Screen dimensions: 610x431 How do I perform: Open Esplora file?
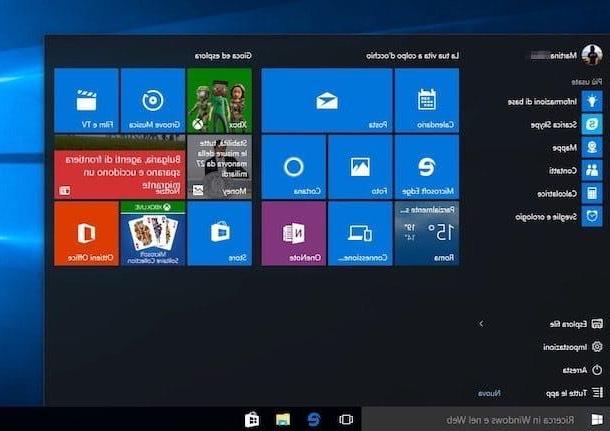tap(576, 324)
